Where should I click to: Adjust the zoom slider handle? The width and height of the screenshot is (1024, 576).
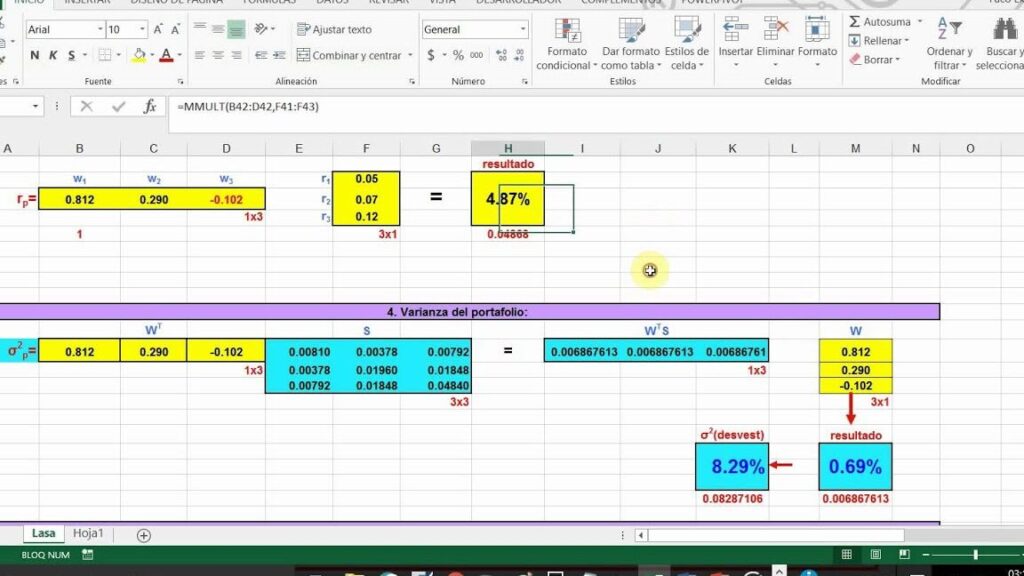[975, 554]
